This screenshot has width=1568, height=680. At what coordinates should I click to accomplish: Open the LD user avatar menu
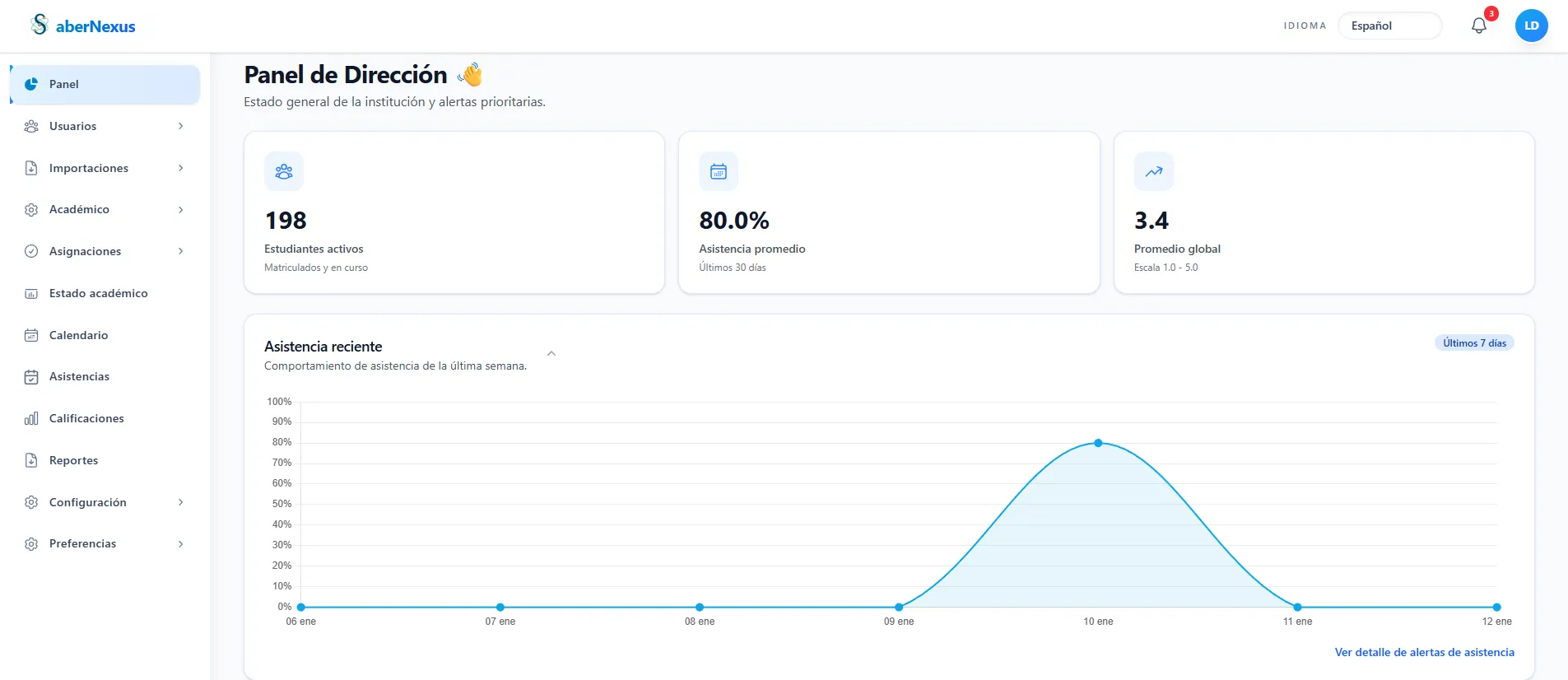(1531, 26)
